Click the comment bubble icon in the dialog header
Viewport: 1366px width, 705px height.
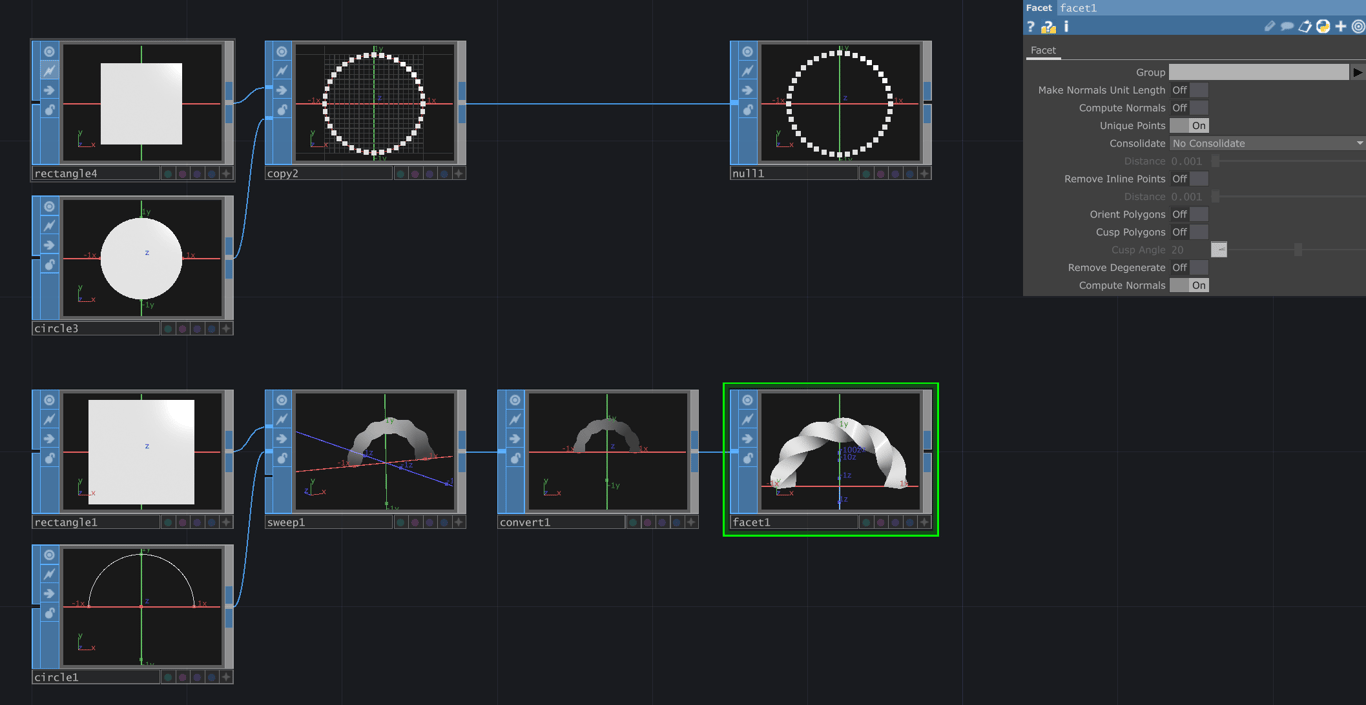tap(1287, 26)
